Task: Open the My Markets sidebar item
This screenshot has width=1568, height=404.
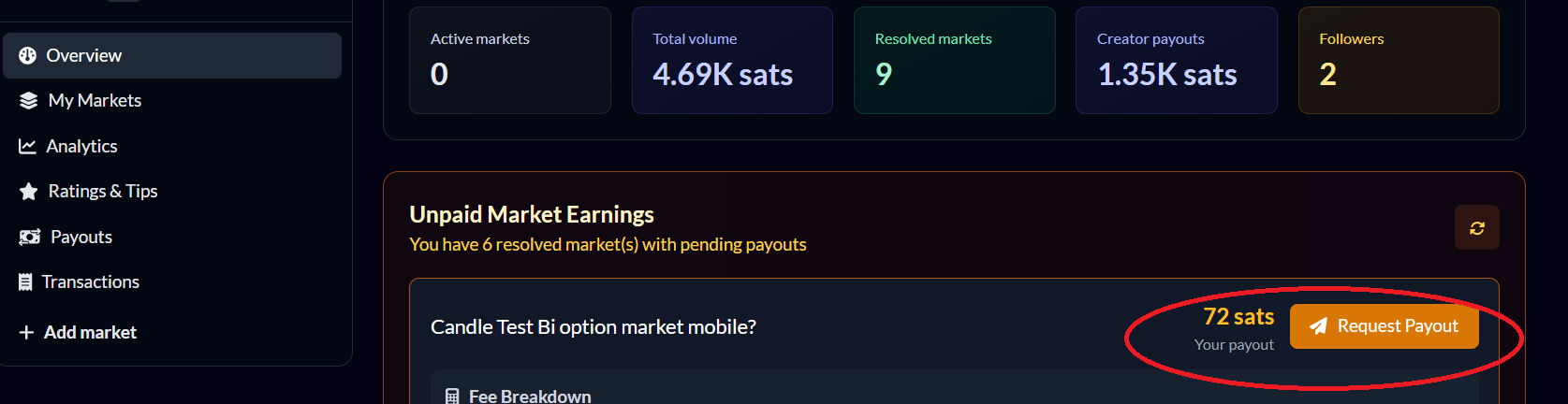Action: tap(95, 101)
